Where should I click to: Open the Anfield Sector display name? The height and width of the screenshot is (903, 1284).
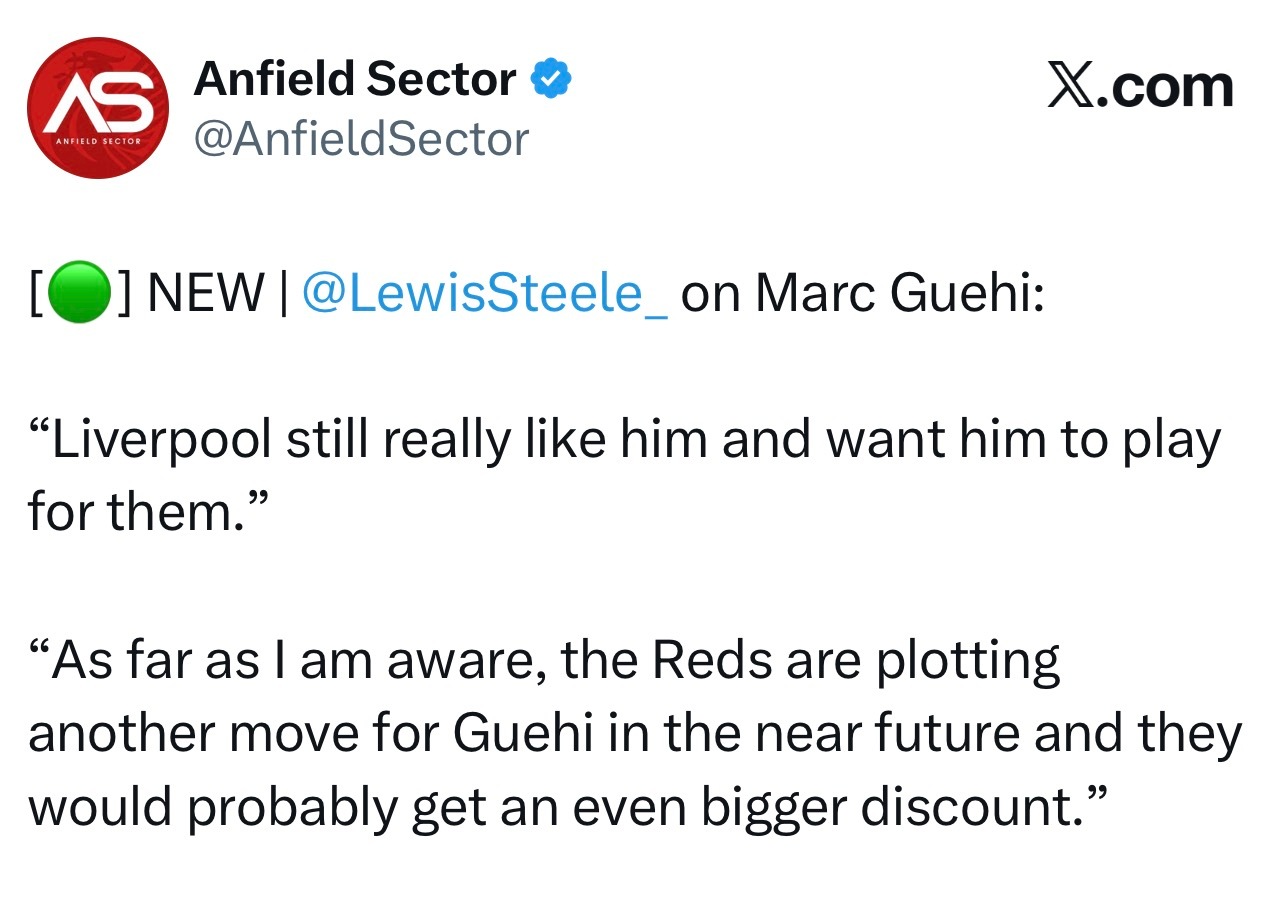(355, 79)
